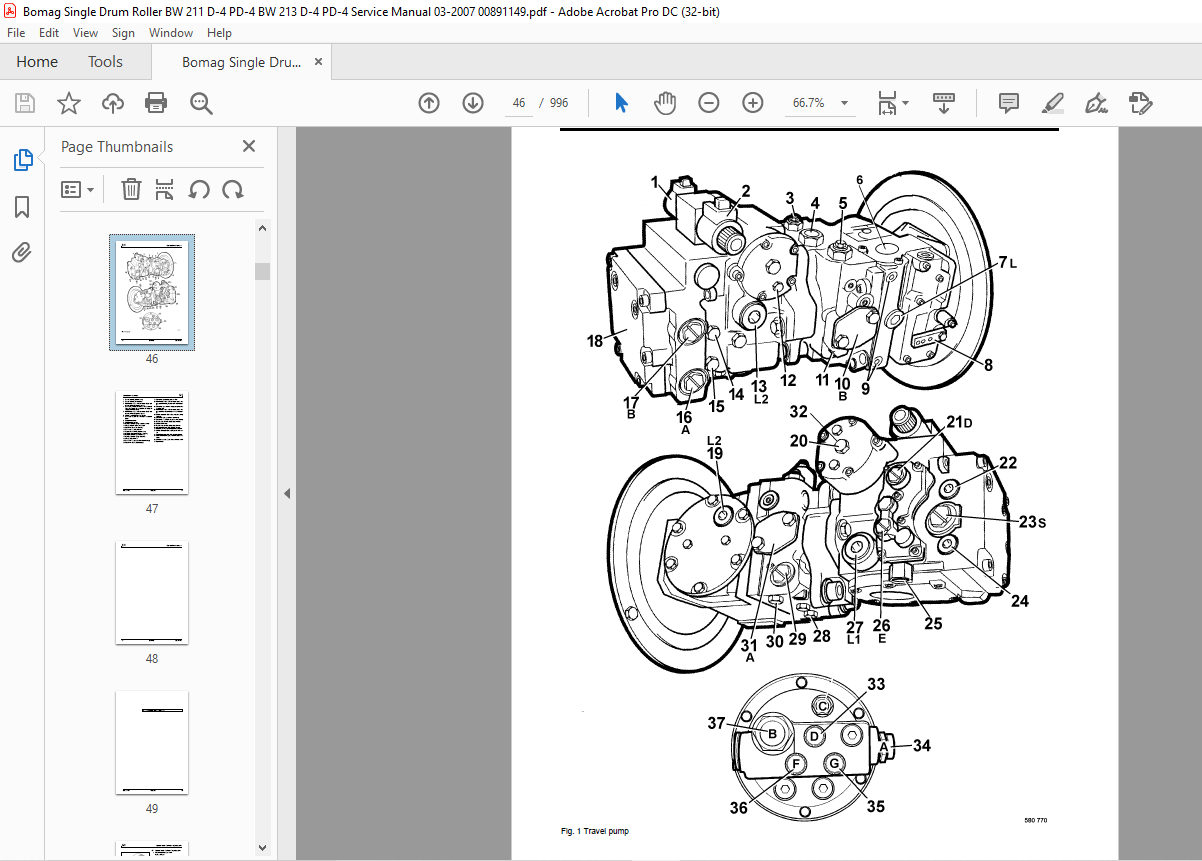
Task: Open the Help menu
Action: [x=219, y=33]
